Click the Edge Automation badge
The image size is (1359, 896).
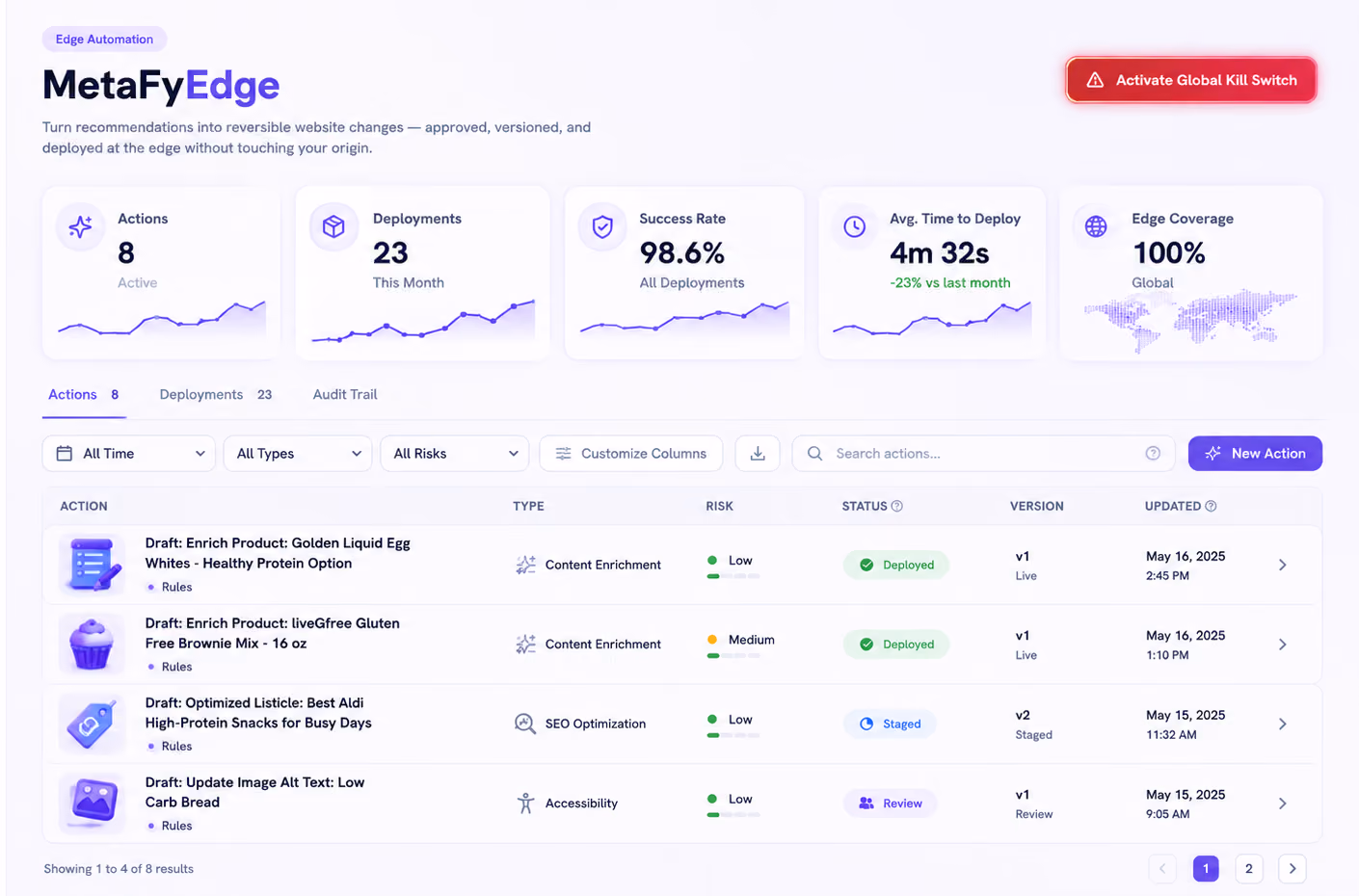[104, 40]
